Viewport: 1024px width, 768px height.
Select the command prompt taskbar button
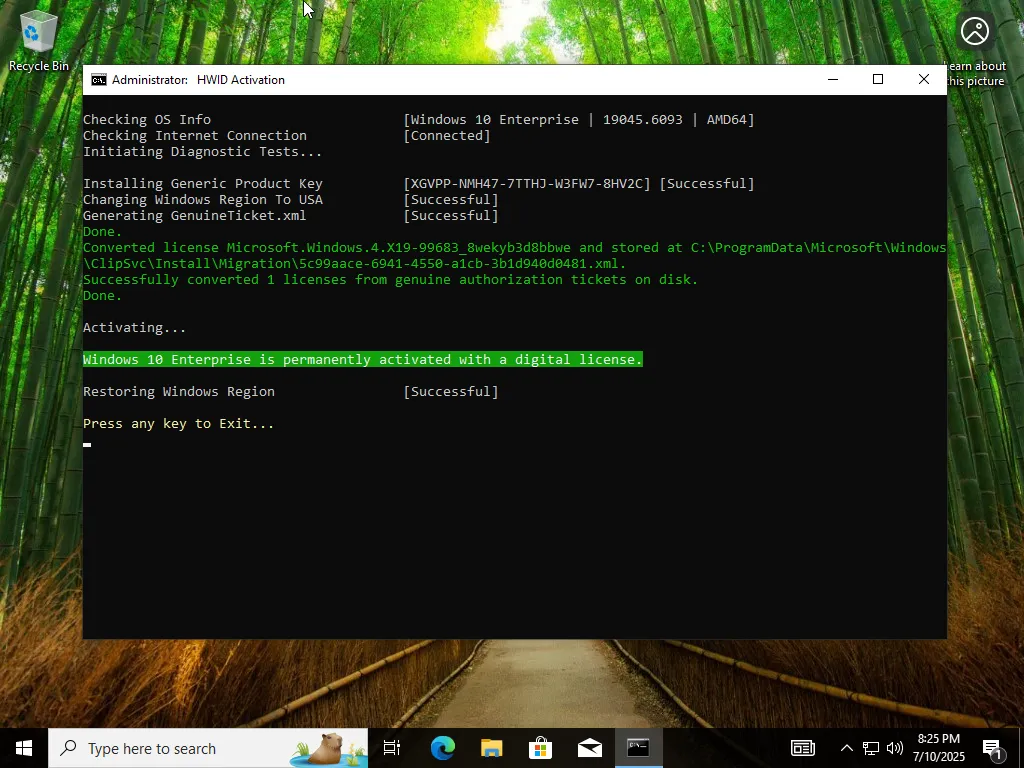638,748
